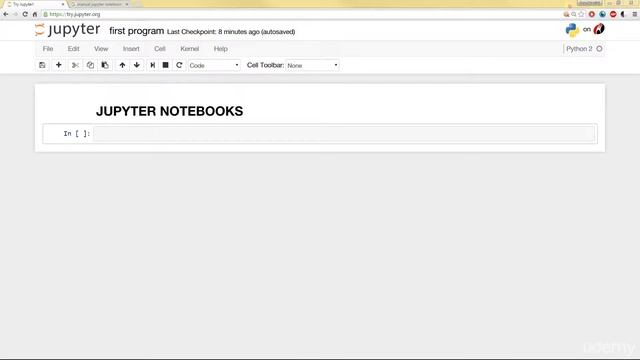Focus the empty In [ ] code cell

pyautogui.click(x=344, y=133)
